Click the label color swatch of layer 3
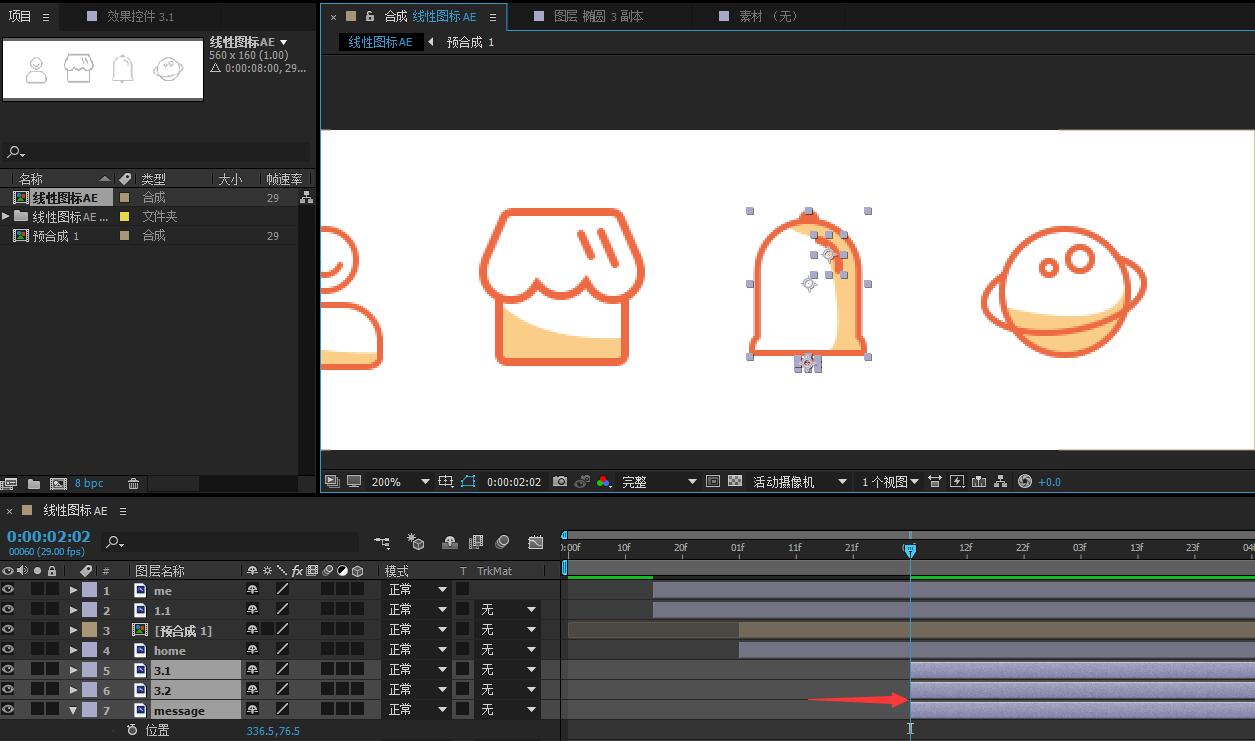This screenshot has width=1255, height=741. [x=89, y=630]
